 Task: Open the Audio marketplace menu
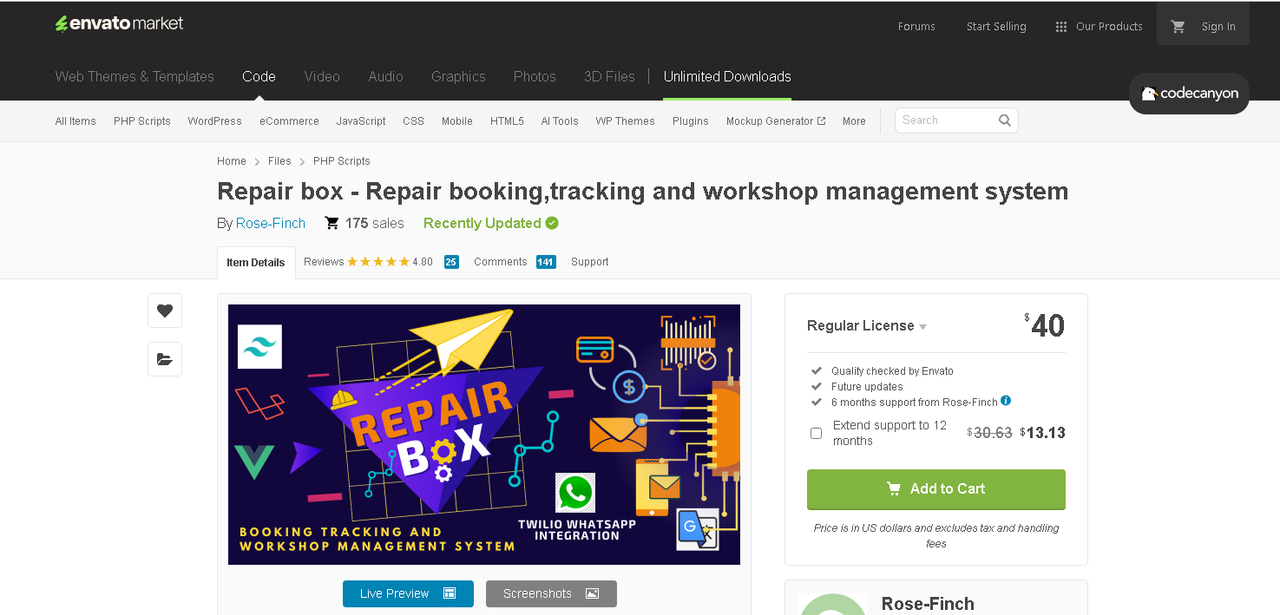click(386, 76)
